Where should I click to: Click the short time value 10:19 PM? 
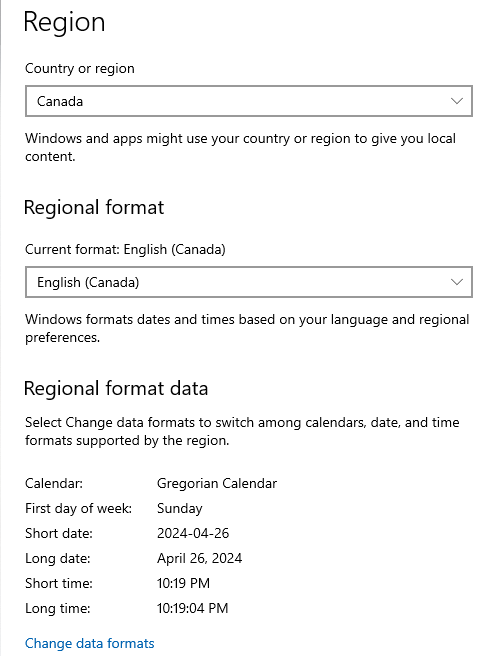pyautogui.click(x=183, y=583)
